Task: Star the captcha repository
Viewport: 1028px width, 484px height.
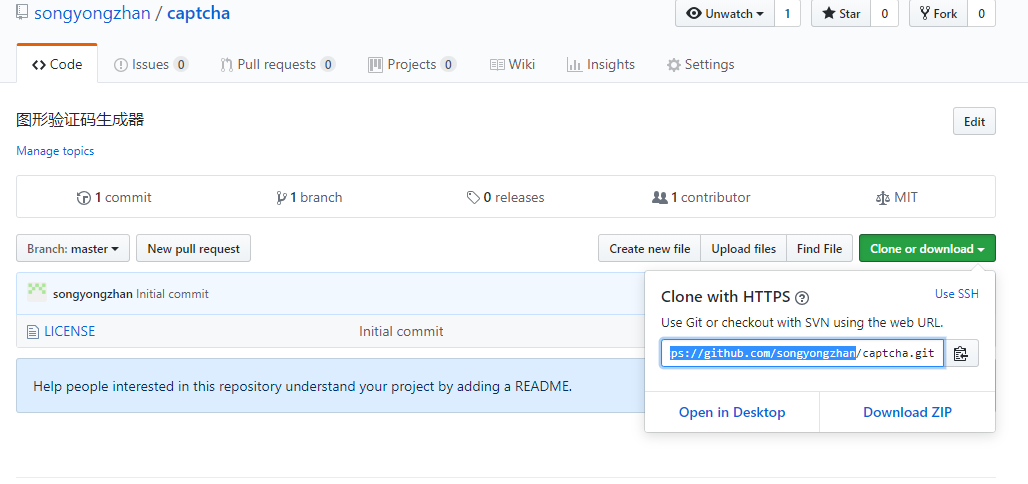Action: pos(840,13)
